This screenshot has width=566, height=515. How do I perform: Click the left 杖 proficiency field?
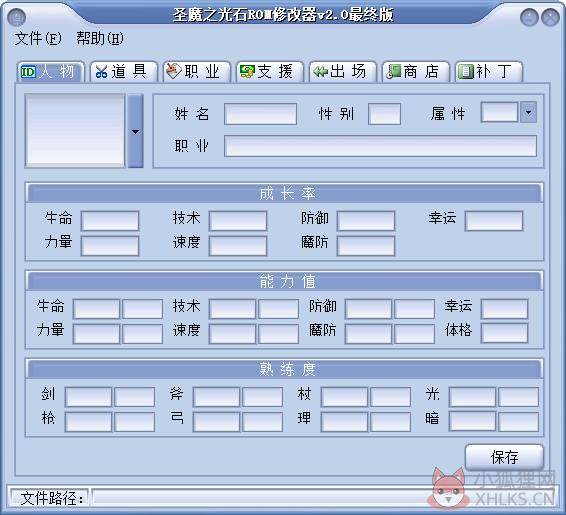[345, 397]
